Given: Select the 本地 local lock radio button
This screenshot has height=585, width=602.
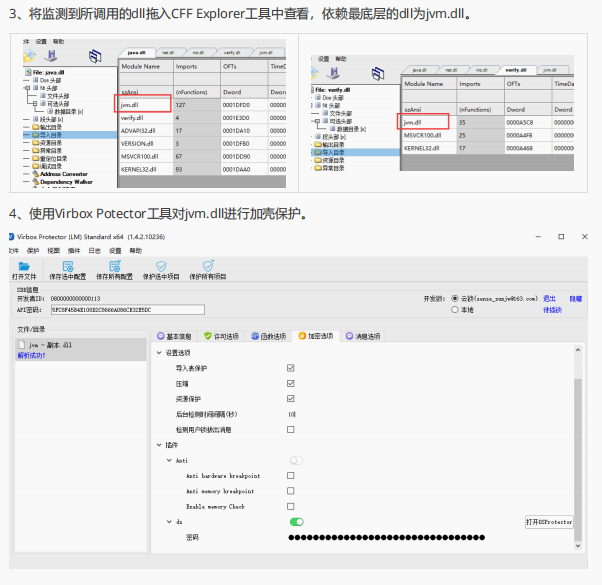Looking at the screenshot, I should pos(455,309).
